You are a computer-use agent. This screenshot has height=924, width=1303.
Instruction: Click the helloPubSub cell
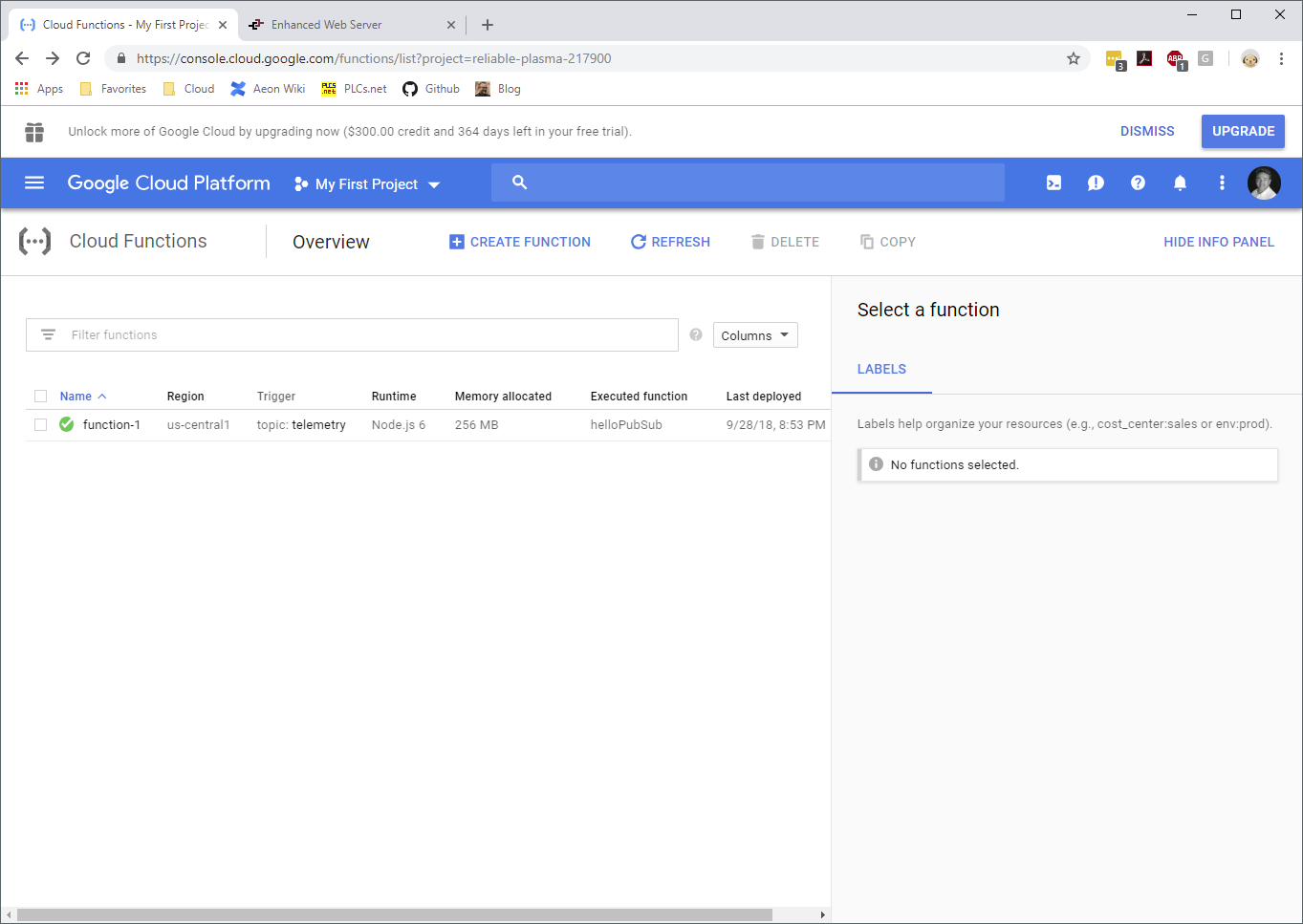pos(626,424)
